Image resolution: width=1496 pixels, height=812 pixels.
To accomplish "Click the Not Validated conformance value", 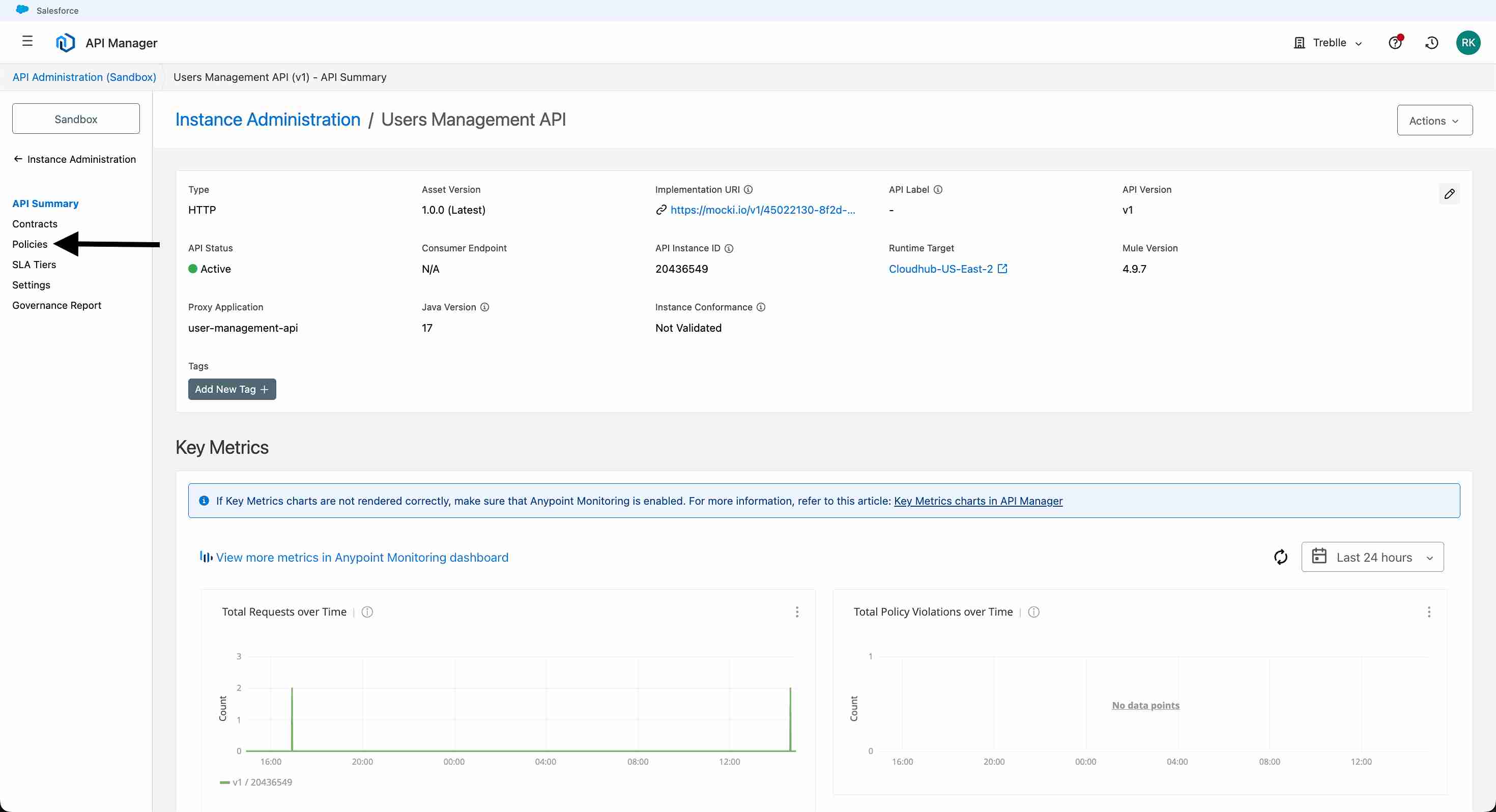I will tap(688, 328).
